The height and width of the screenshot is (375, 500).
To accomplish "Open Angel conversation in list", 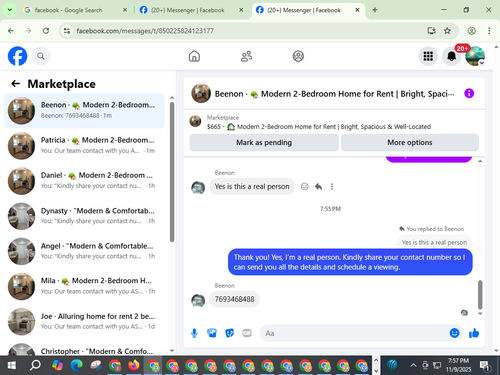I will pyautogui.click(x=84, y=251).
